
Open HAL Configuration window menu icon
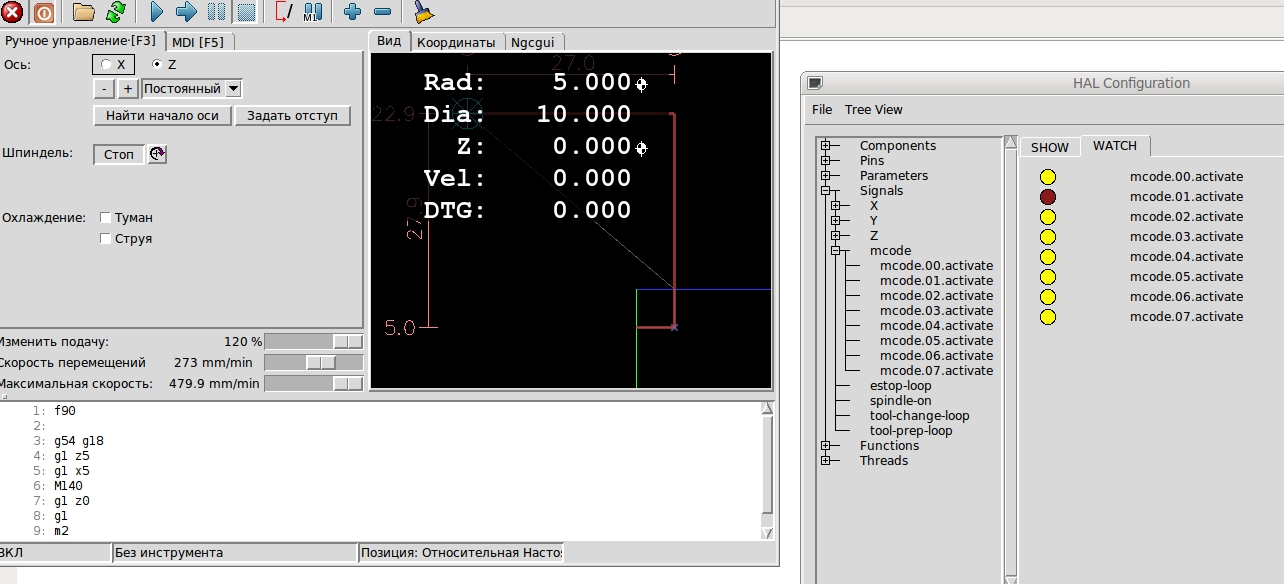tap(815, 83)
